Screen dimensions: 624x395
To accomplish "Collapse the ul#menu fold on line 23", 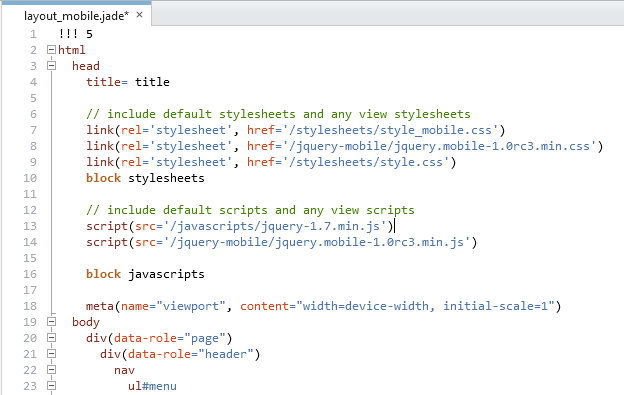I will point(51,385).
